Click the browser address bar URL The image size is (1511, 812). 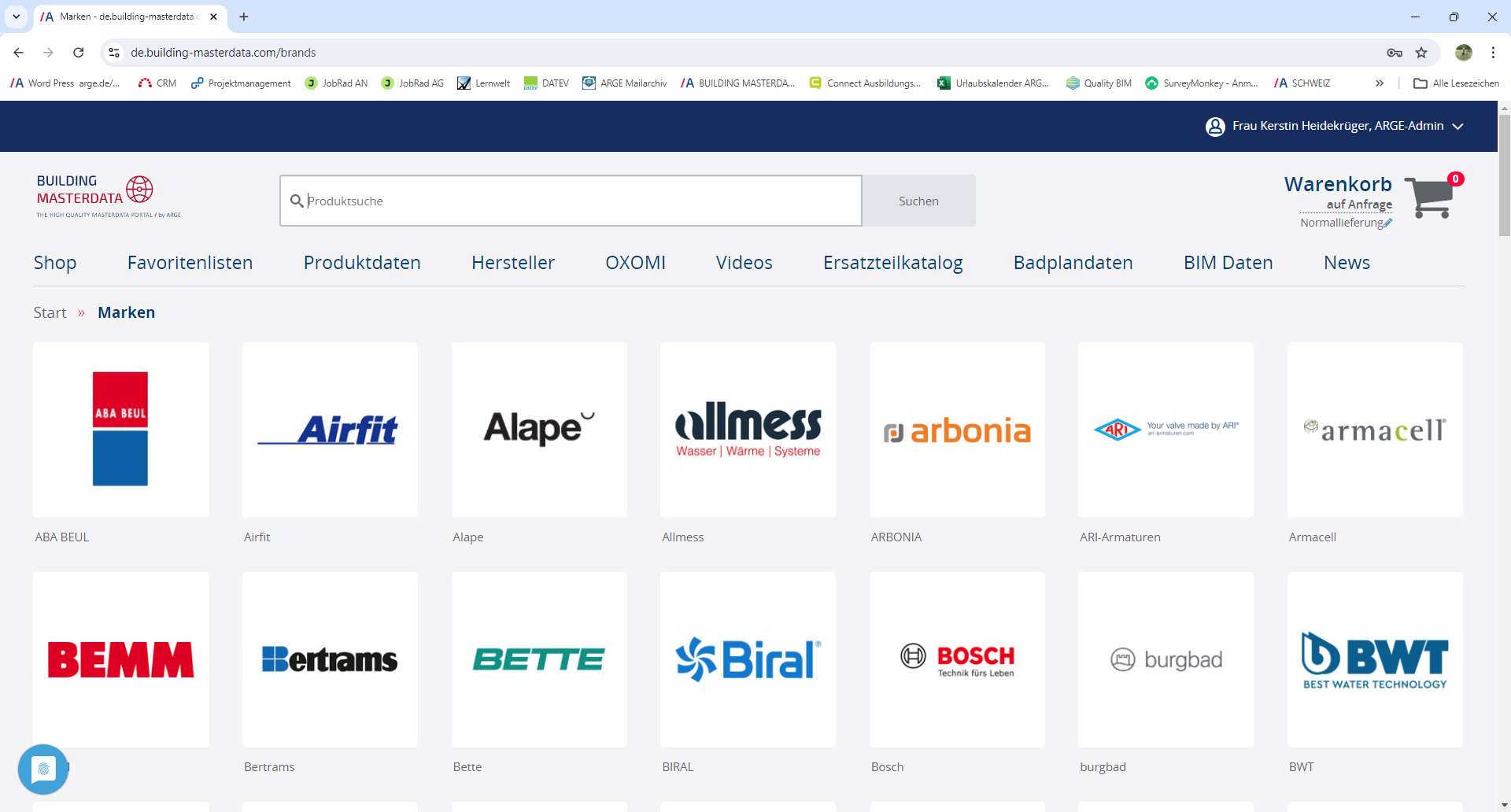pos(224,53)
